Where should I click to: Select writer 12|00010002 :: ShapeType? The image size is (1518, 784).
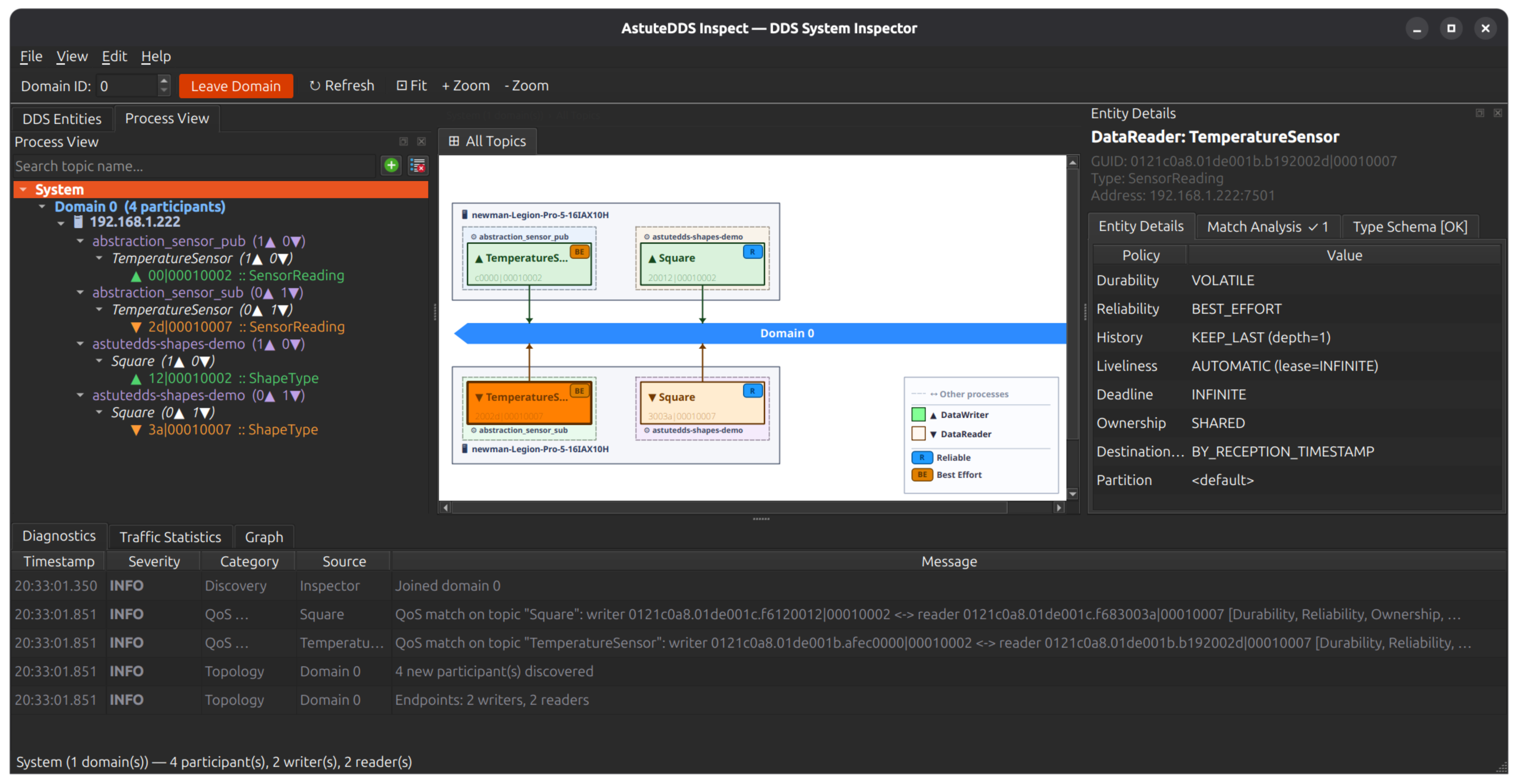(x=225, y=378)
